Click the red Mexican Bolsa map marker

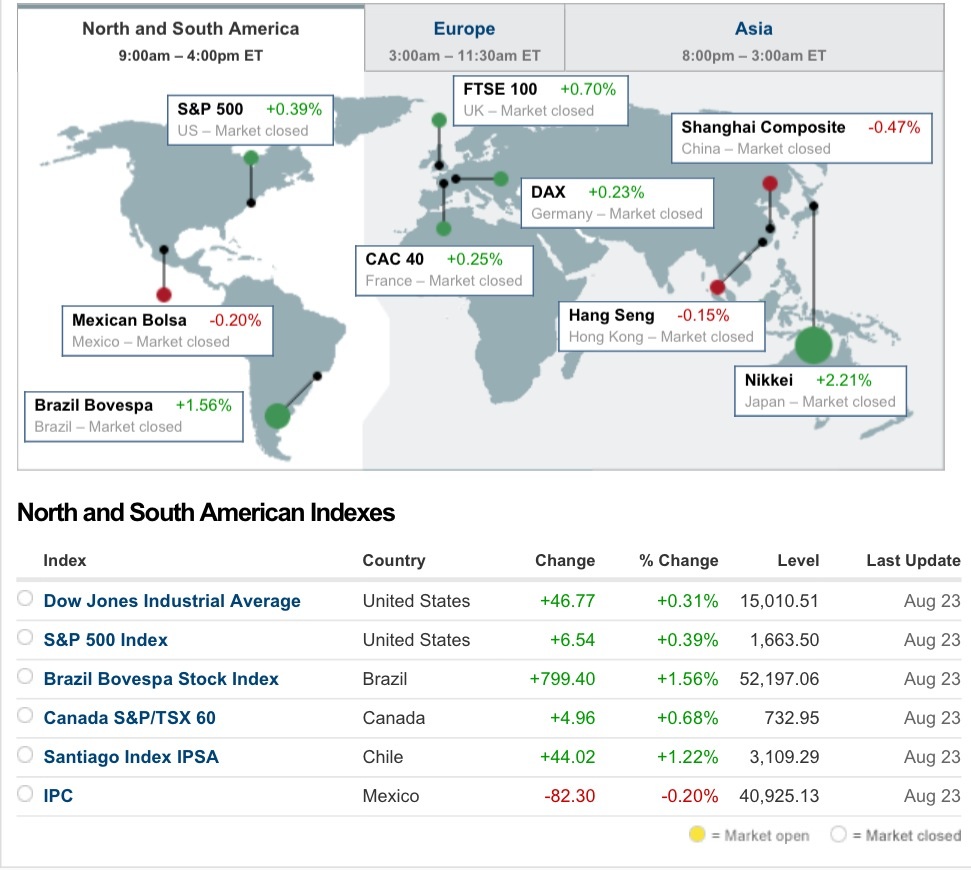163,295
